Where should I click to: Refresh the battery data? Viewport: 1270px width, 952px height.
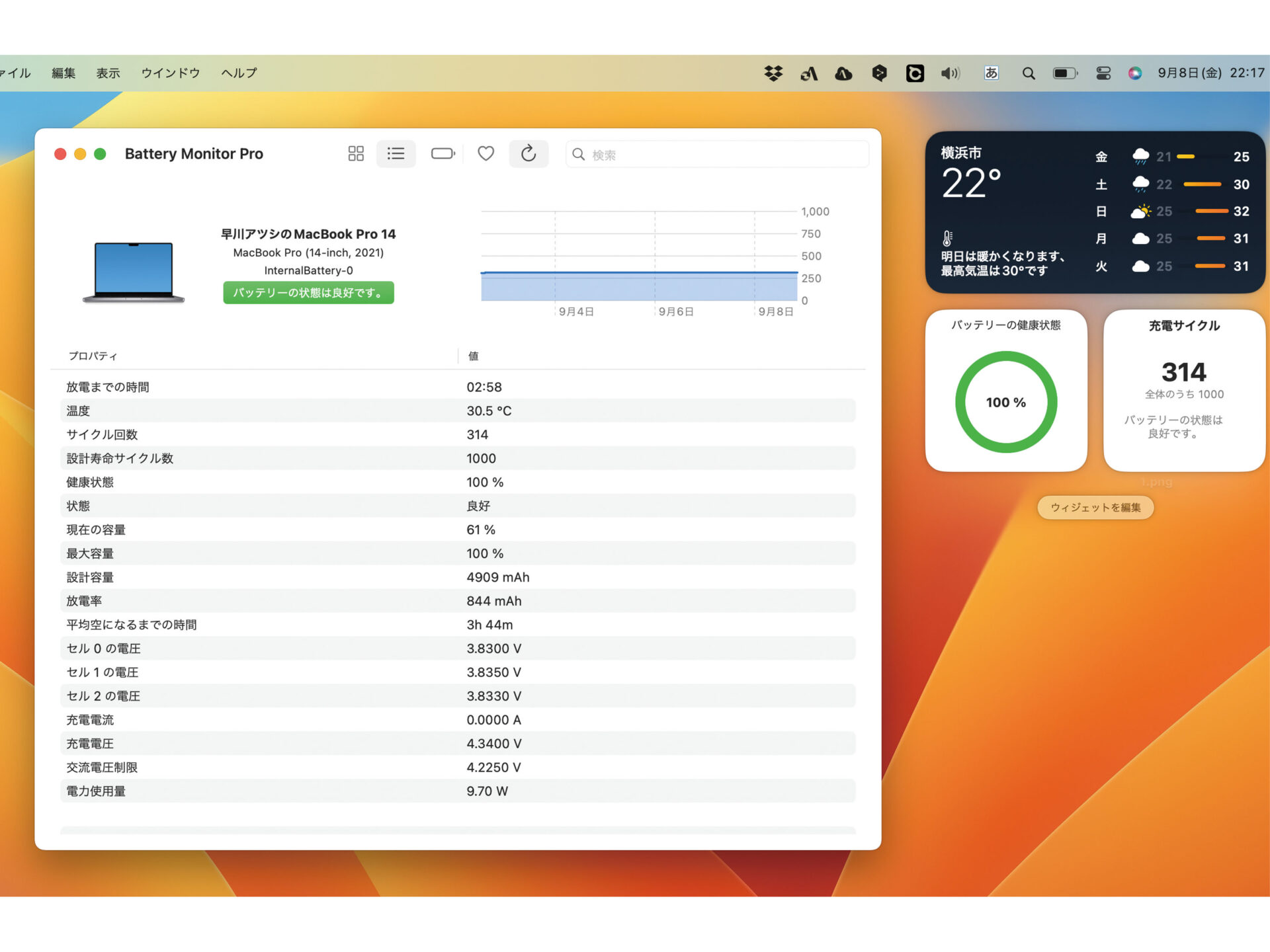[529, 154]
